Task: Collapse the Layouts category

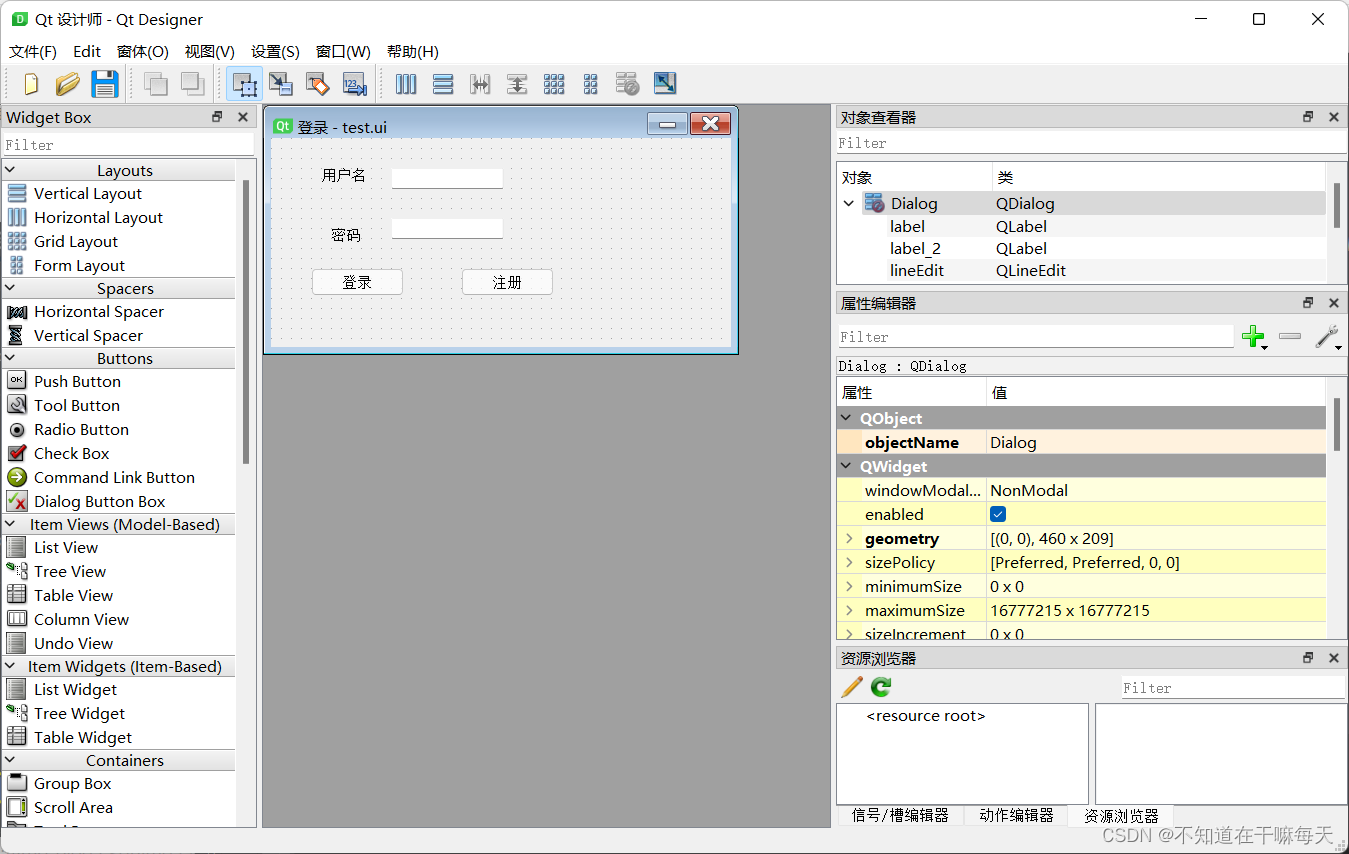Action: (x=11, y=170)
